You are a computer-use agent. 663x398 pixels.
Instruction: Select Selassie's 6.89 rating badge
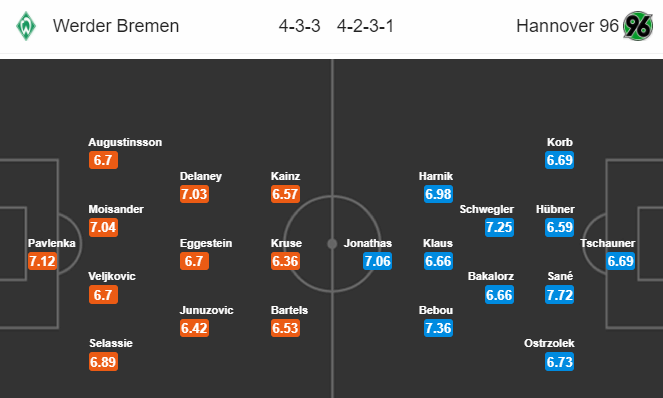[x=103, y=362]
